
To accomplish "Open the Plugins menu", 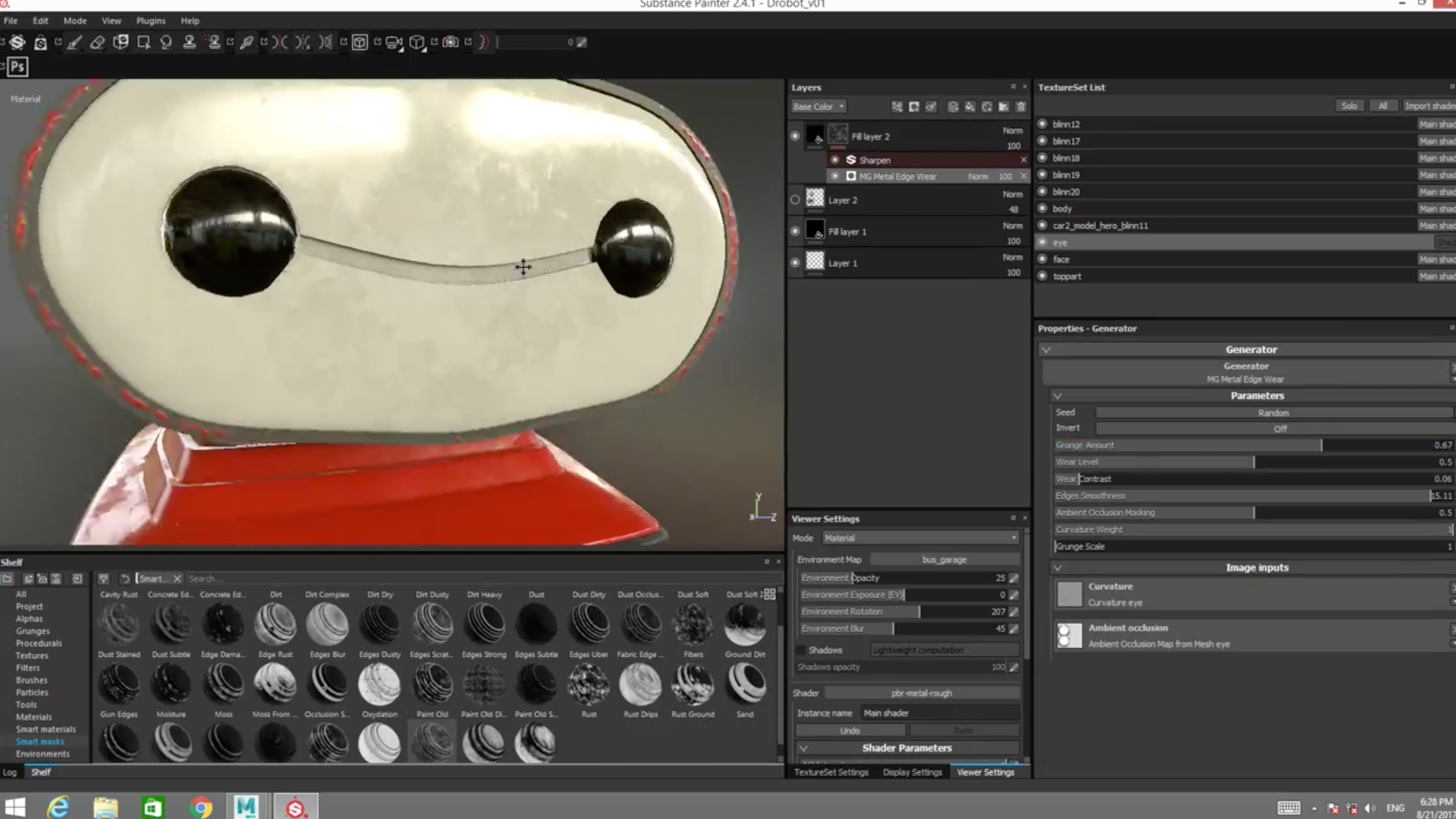I will pos(150,21).
